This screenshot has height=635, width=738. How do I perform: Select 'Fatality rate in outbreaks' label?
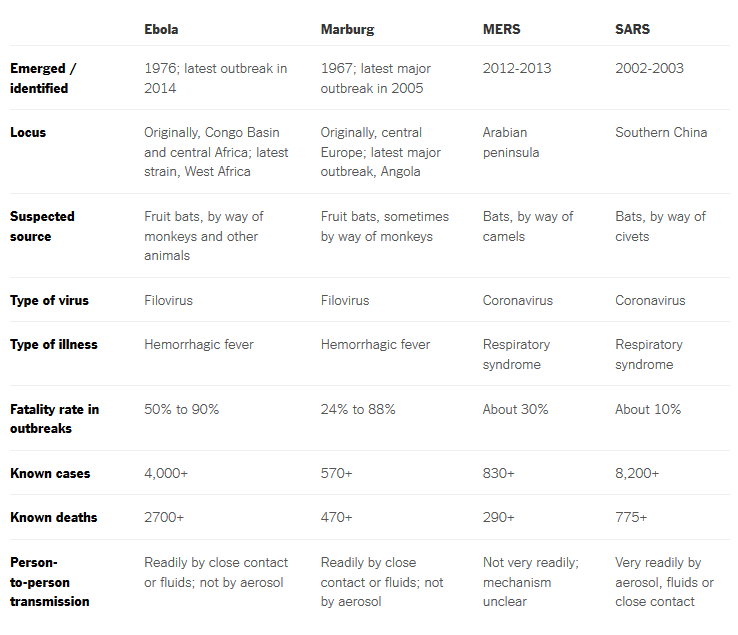point(55,418)
